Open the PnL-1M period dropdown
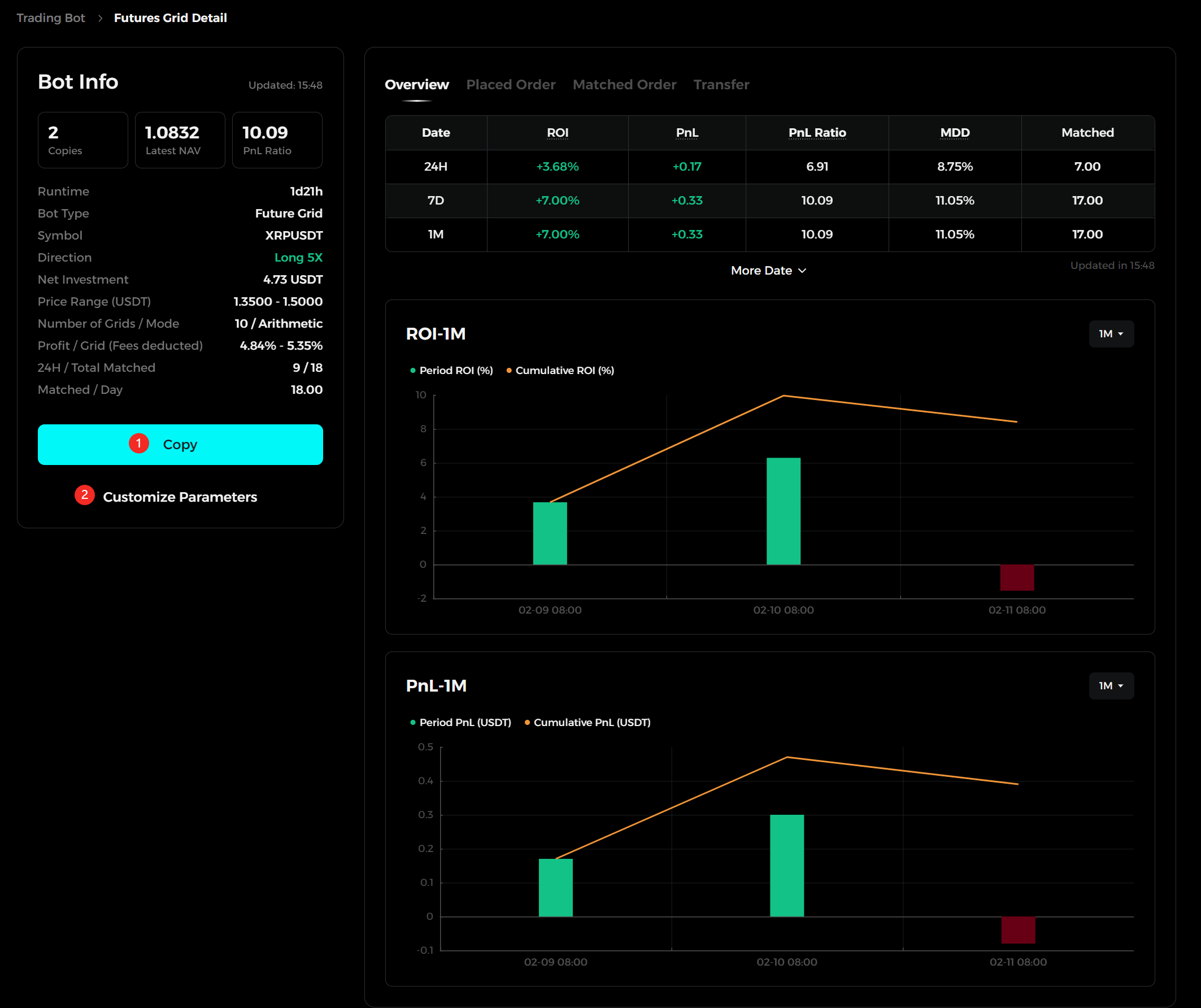 (1111, 685)
